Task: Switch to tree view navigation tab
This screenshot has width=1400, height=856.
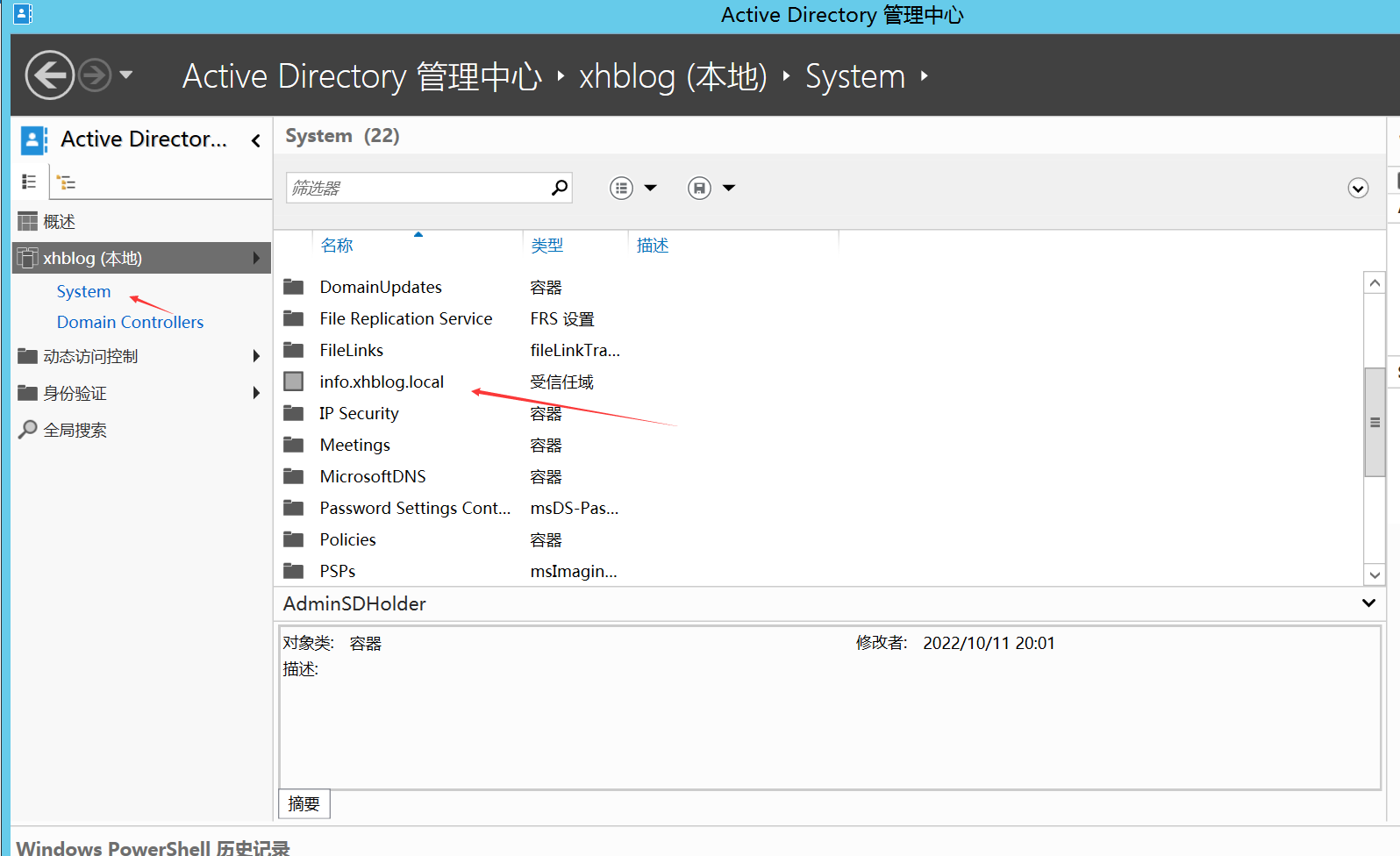Action: click(67, 182)
